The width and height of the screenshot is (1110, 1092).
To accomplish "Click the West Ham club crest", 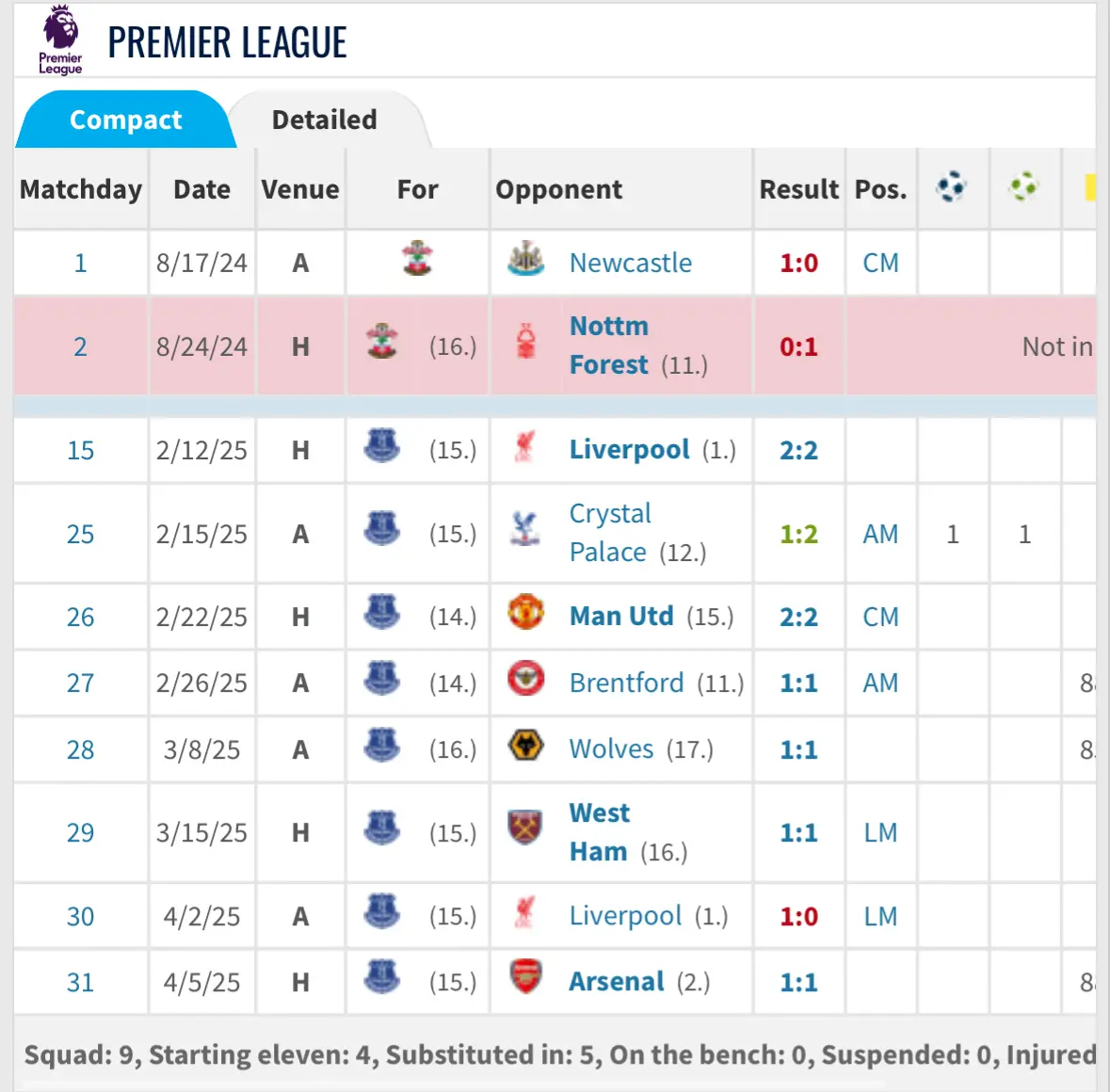I will tap(524, 828).
